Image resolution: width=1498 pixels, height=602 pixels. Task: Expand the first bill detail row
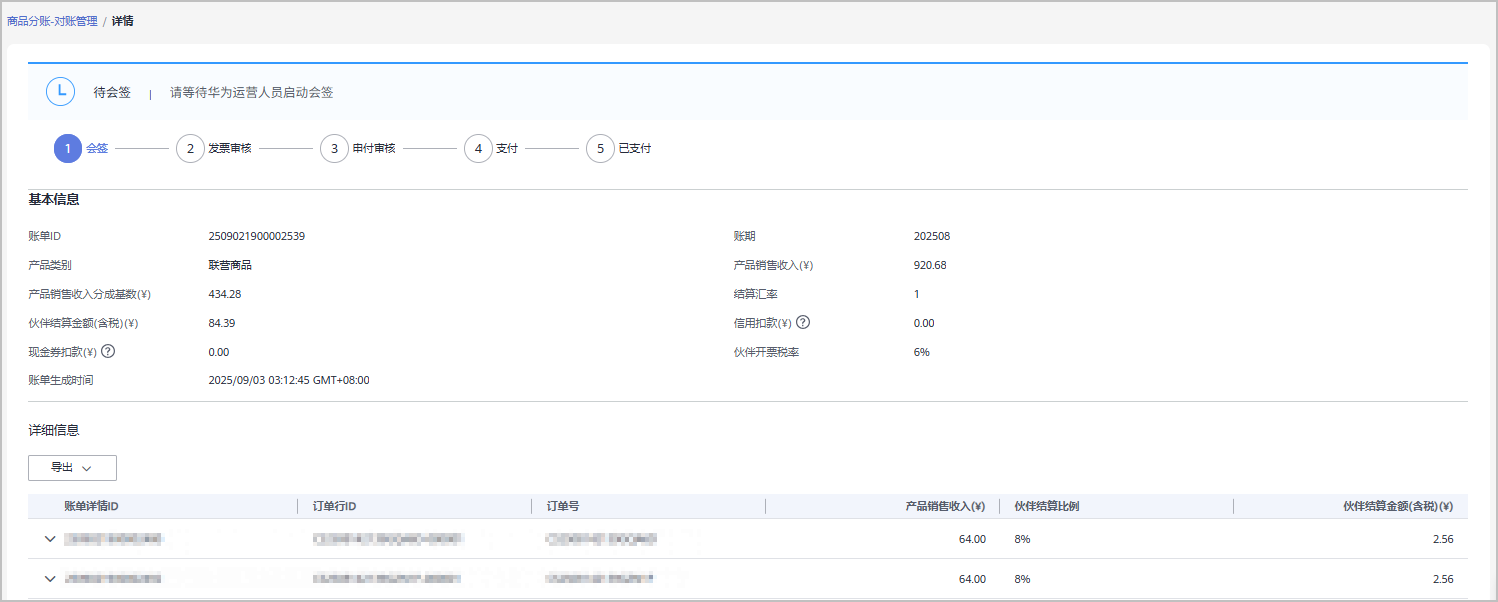(x=50, y=539)
